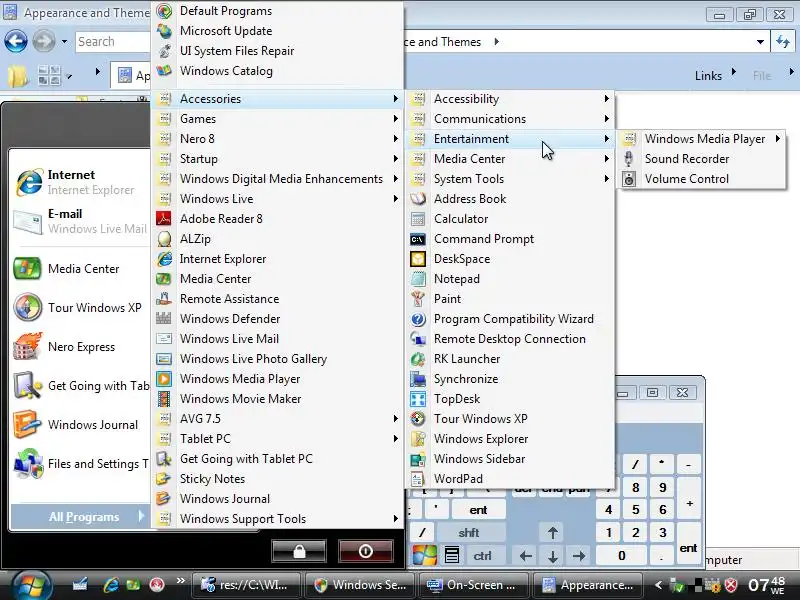Select Default Programs menu entry

[278, 11]
